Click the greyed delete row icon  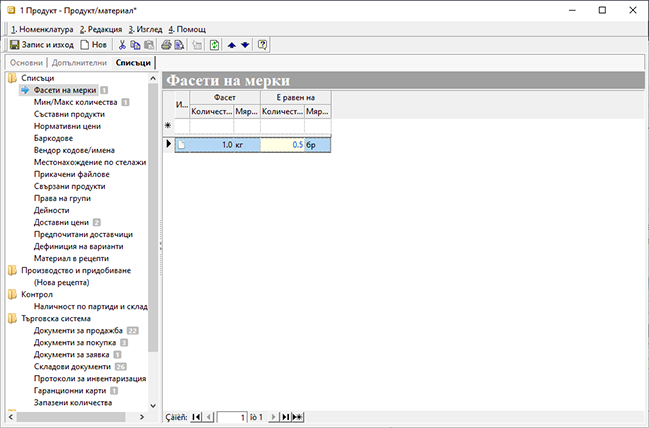197,45
